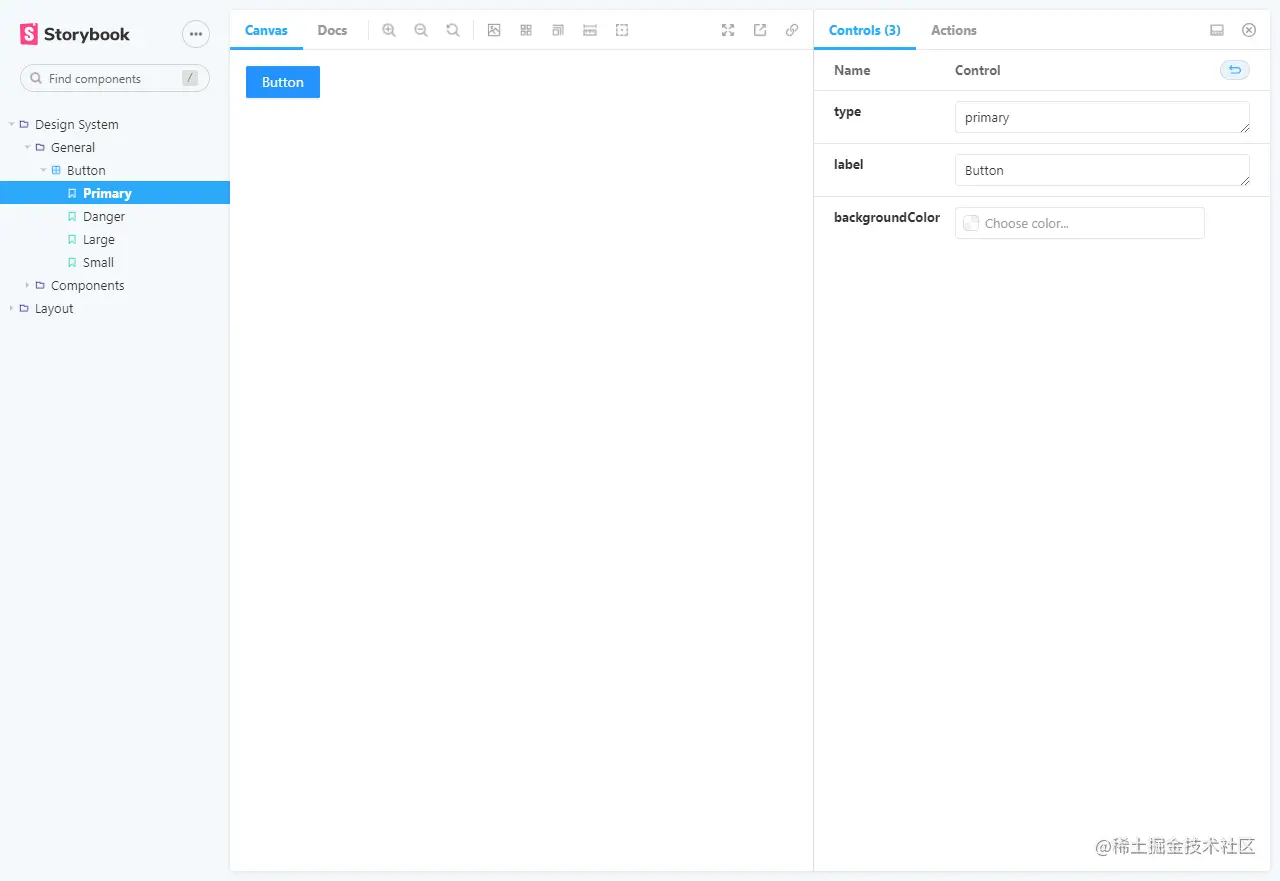Select the zoom out tool
1280x881 pixels.
pyautogui.click(x=421, y=30)
